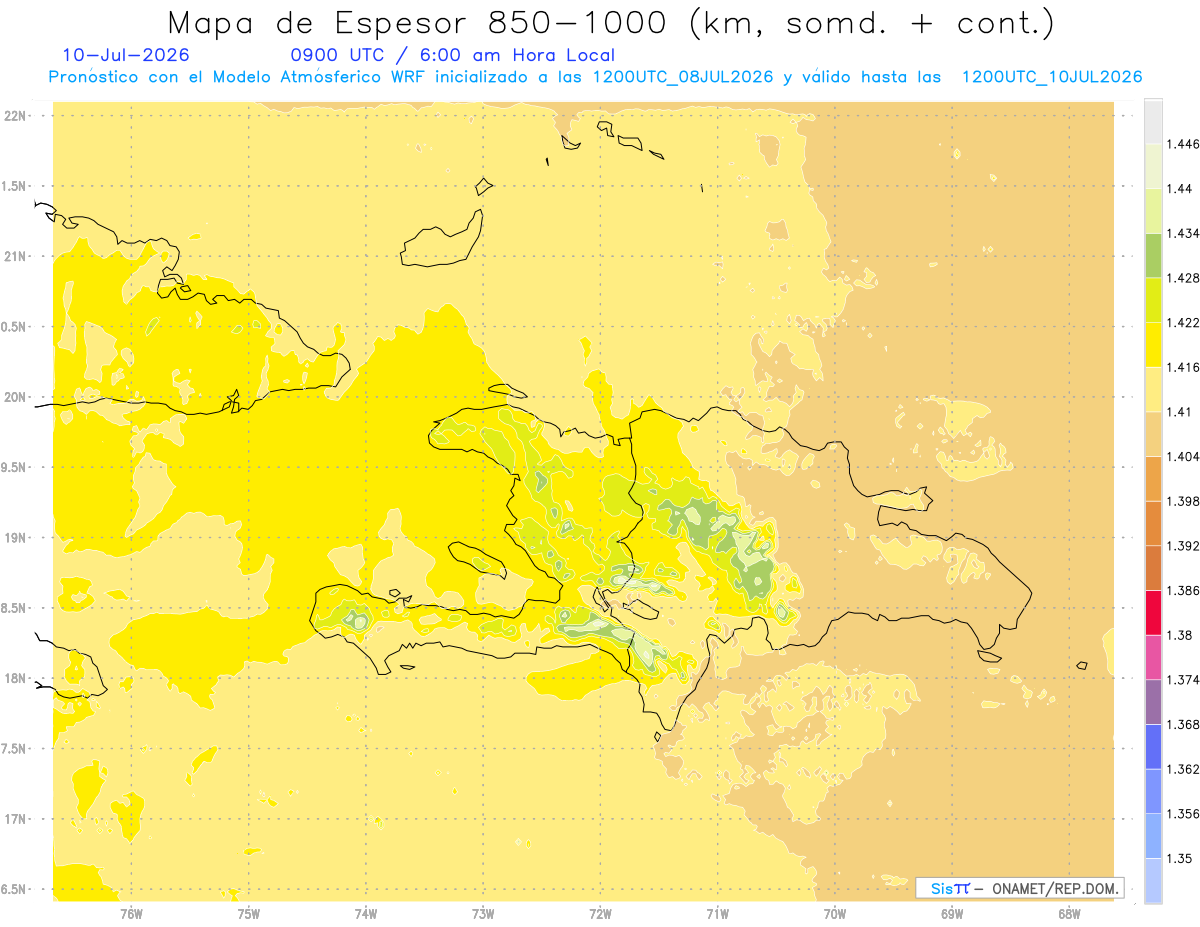The height and width of the screenshot is (927, 1200).
Task: Click the blue colorbar segment between 1.362 and 1.368
Action: pos(1153,746)
